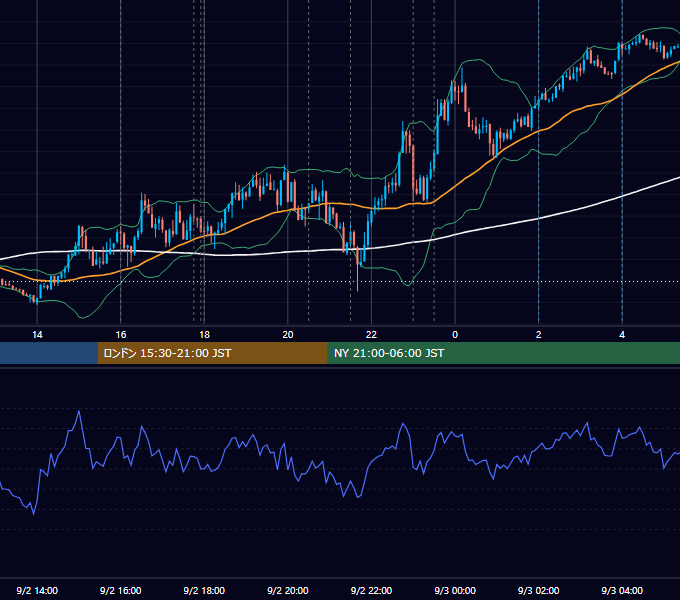The image size is (680, 600).
Task: Click the 9/3 02:00 date label
Action: (x=538, y=590)
